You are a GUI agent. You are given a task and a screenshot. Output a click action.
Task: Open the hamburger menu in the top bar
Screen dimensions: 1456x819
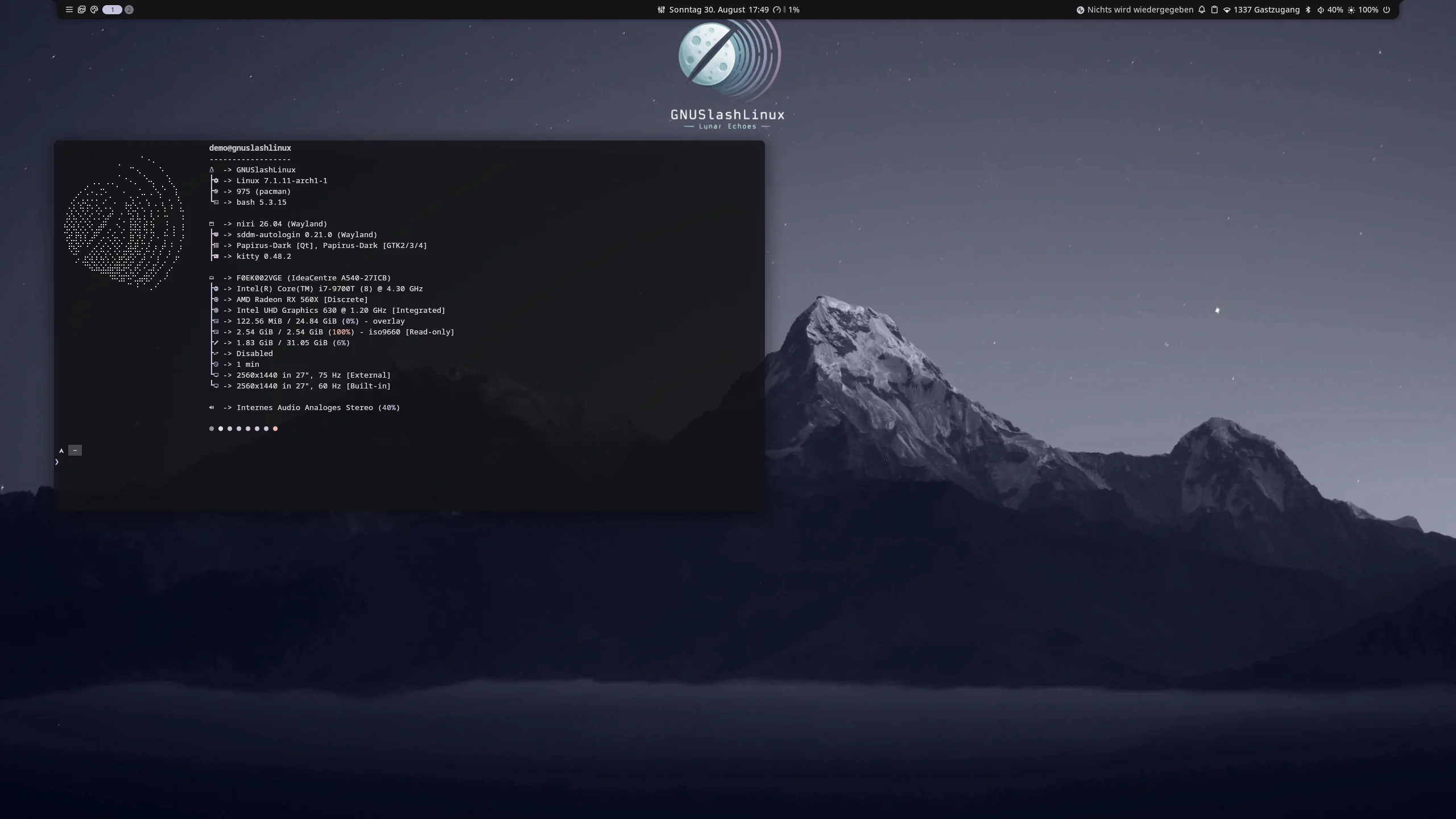tap(69, 10)
